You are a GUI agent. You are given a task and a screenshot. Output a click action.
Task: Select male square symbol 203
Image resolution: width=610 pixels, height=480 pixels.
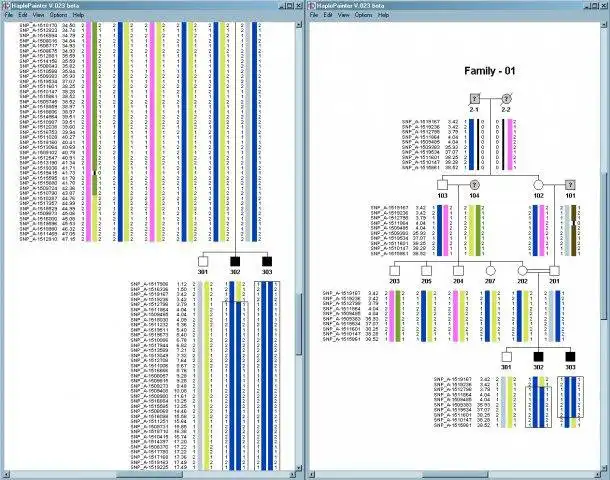click(394, 270)
